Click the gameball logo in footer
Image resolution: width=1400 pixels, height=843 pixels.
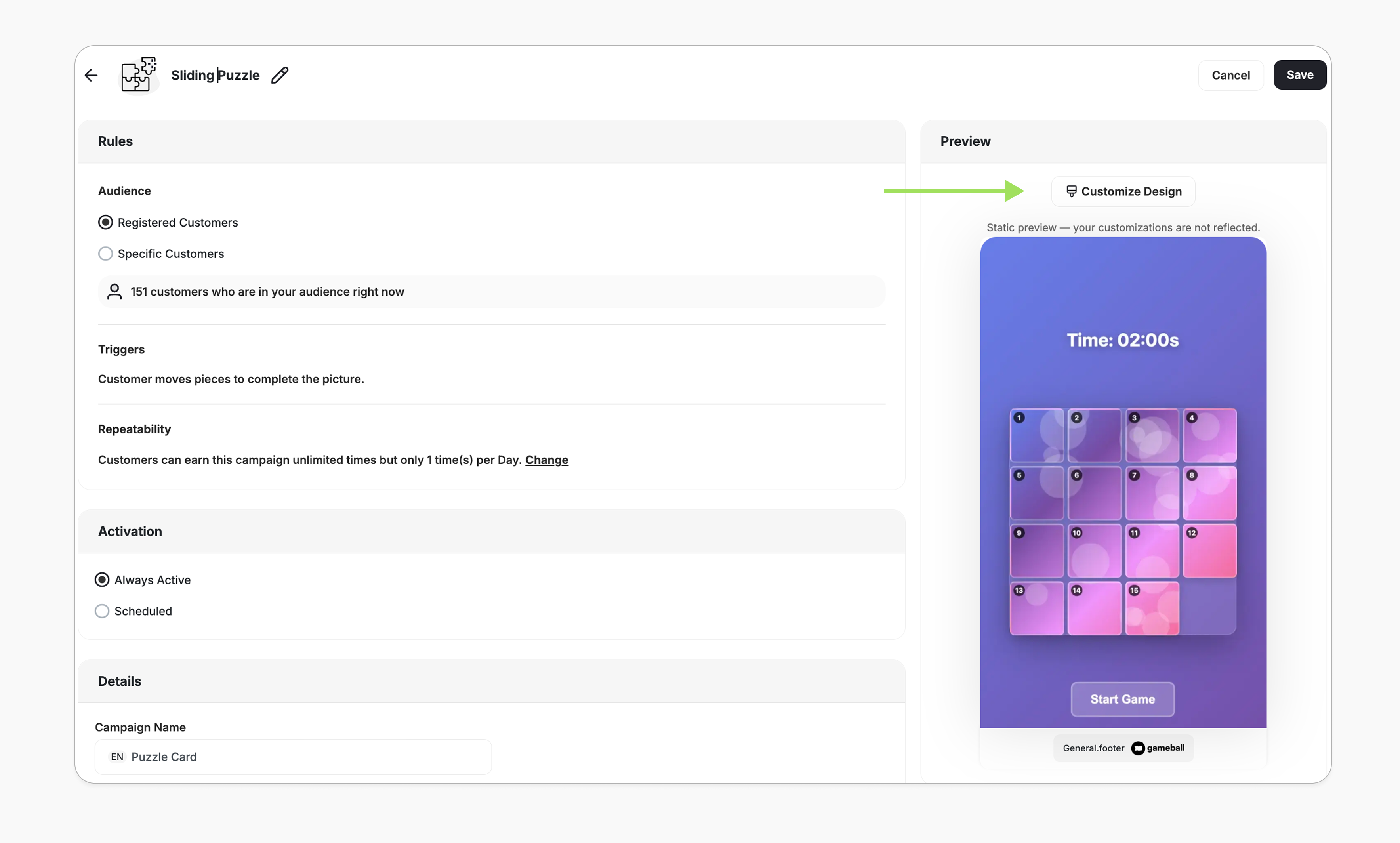click(1158, 748)
